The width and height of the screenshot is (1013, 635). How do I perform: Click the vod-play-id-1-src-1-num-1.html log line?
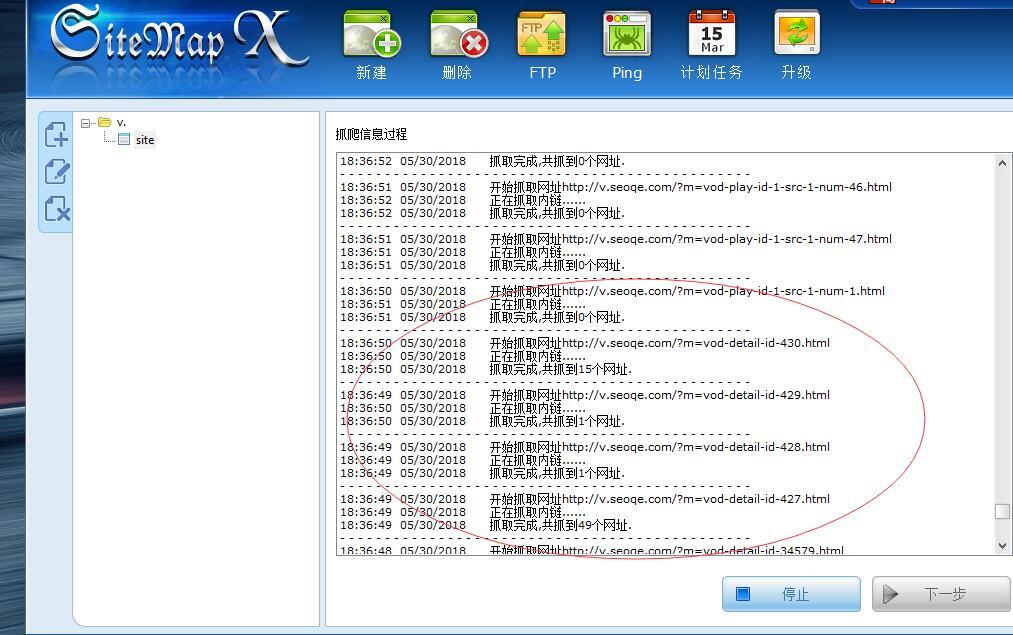coord(612,291)
